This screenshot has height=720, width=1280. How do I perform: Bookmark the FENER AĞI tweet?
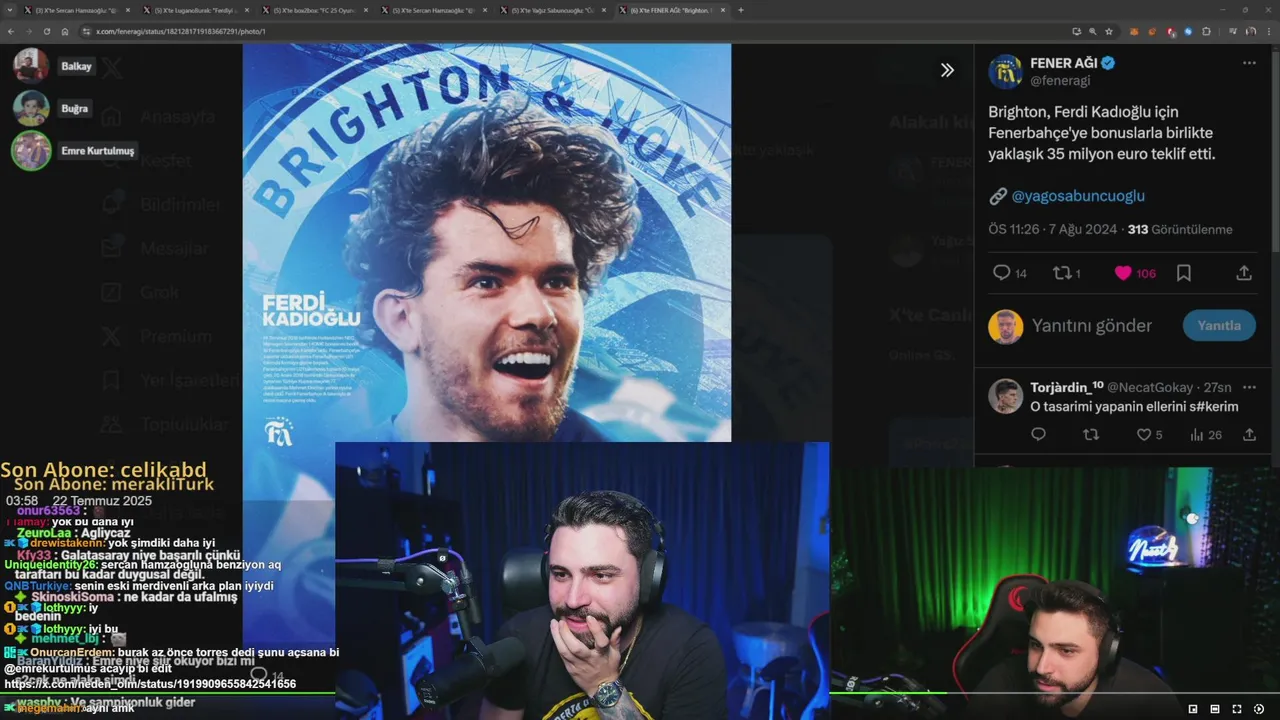pyautogui.click(x=1184, y=273)
